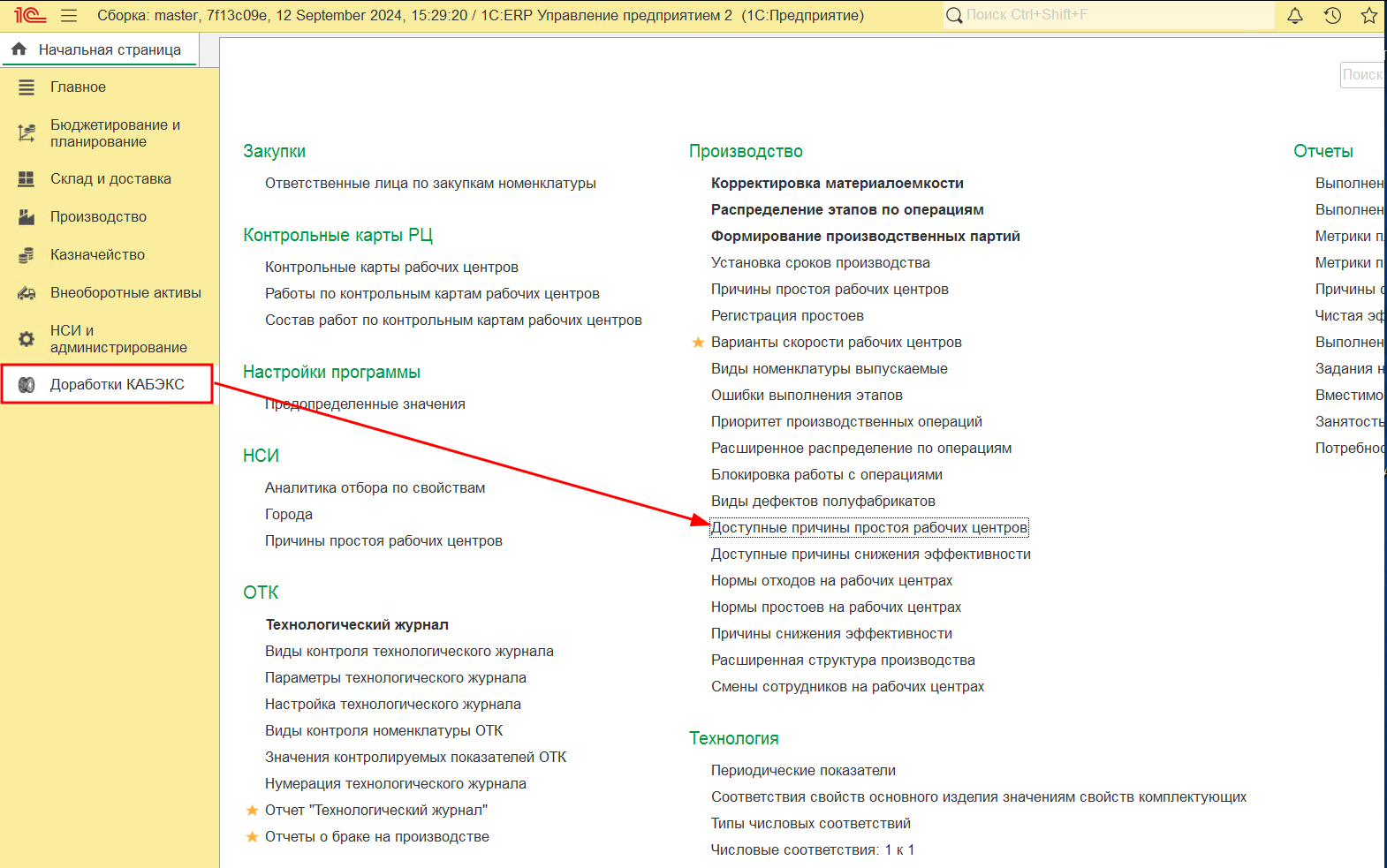Click the global search field Поиск Ctrl+Shift+F
This screenshot has height=868, width=1387.
click(x=1109, y=15)
